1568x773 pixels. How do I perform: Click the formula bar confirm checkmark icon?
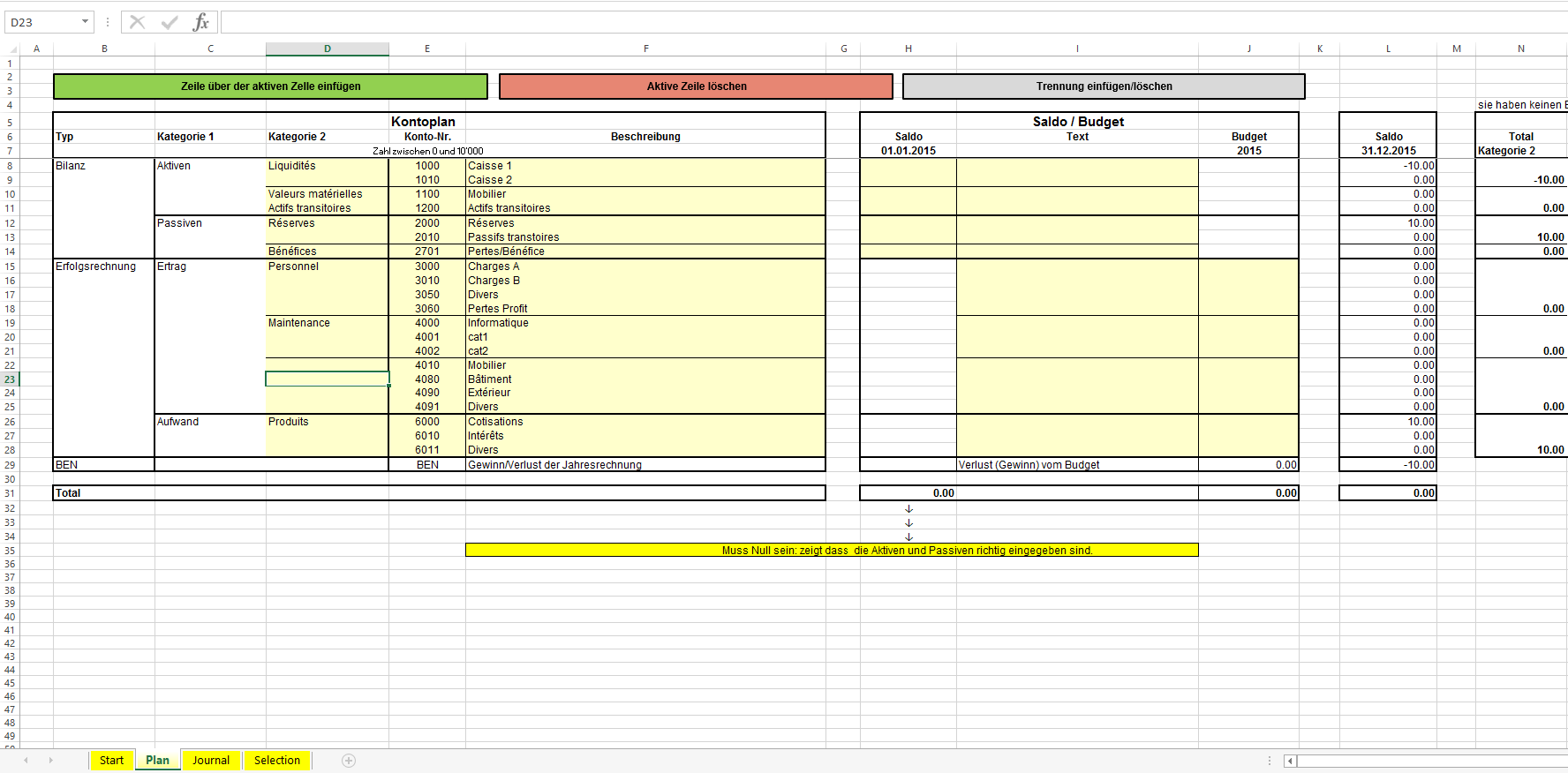[x=170, y=22]
